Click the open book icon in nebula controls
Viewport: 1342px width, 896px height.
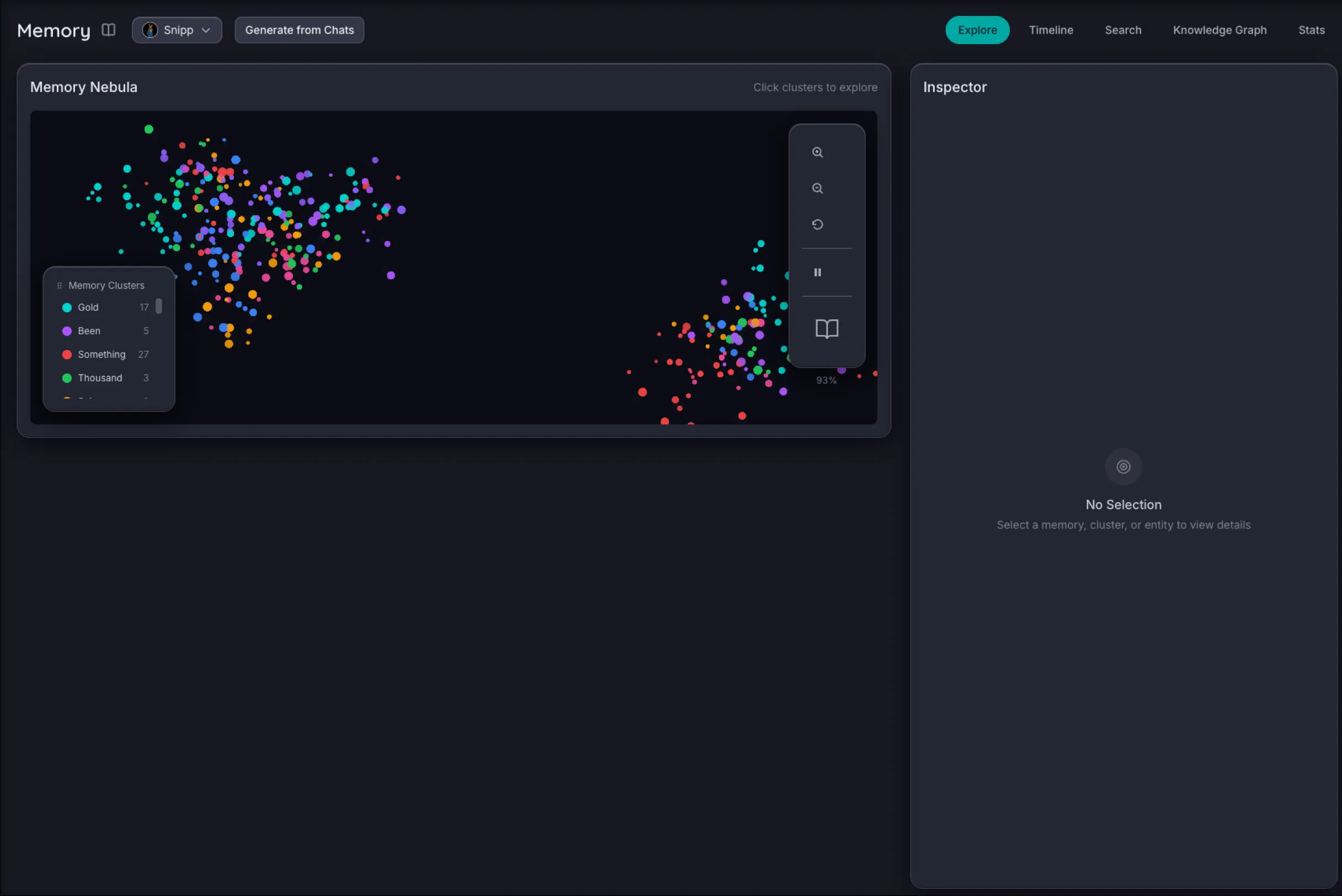tap(827, 329)
